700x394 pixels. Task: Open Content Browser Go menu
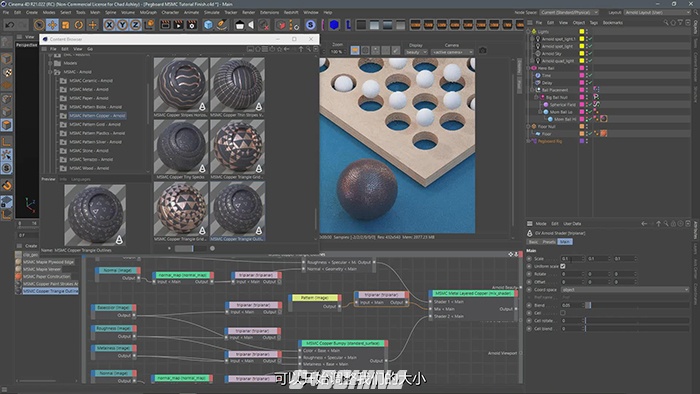[90, 49]
